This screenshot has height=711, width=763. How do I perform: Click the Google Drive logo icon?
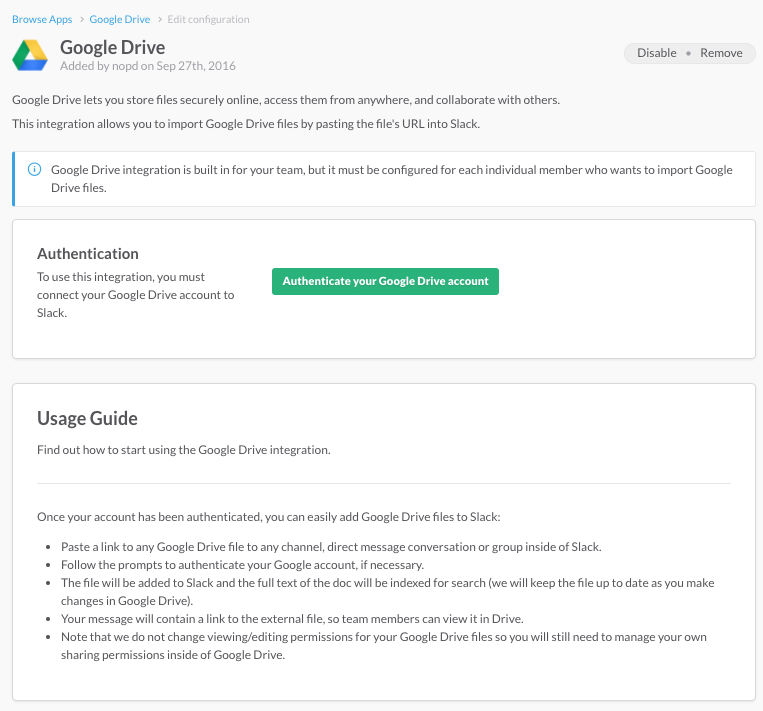[30, 56]
